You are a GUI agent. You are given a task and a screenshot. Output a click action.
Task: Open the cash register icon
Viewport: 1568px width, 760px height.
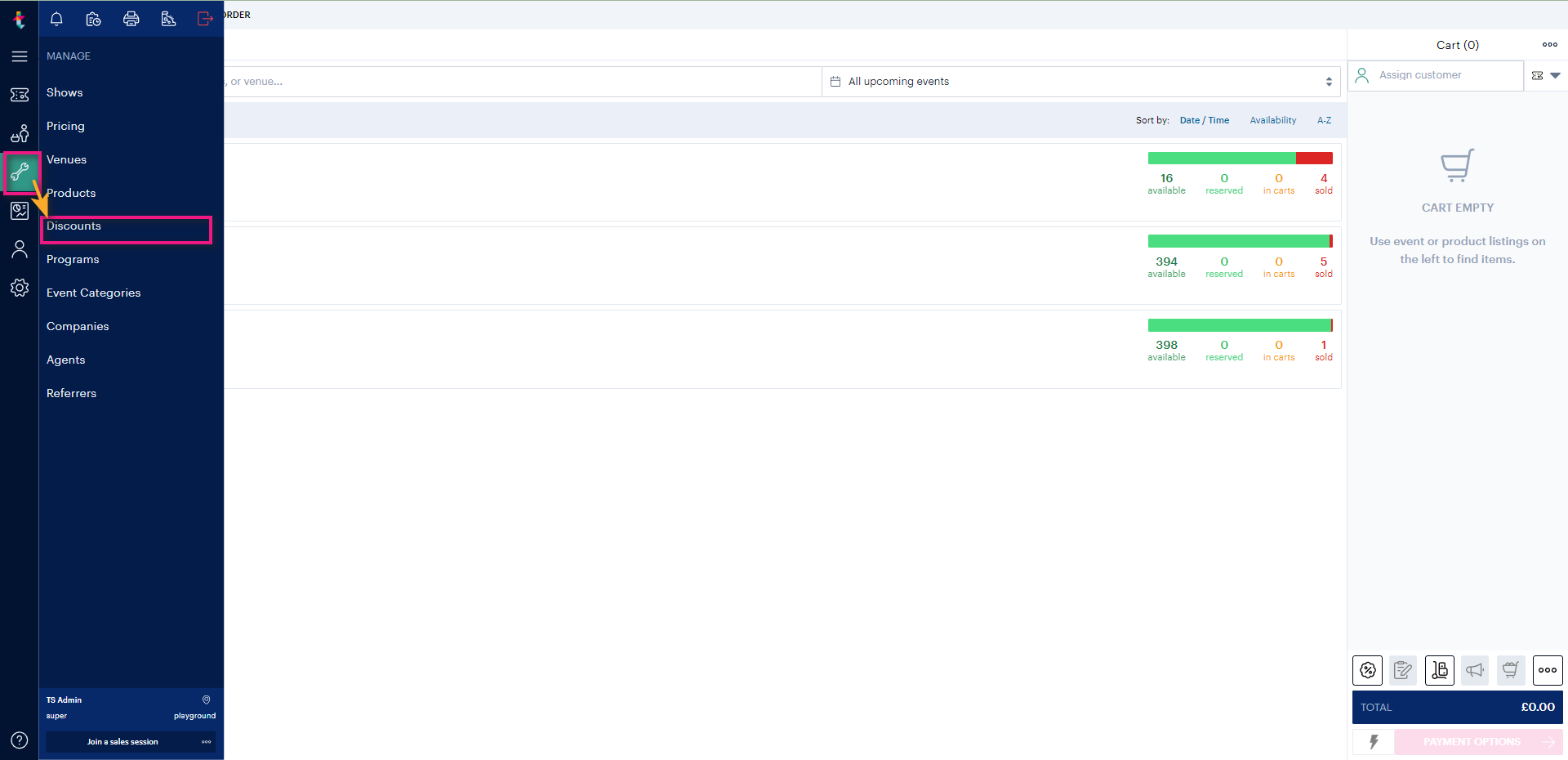click(168, 19)
